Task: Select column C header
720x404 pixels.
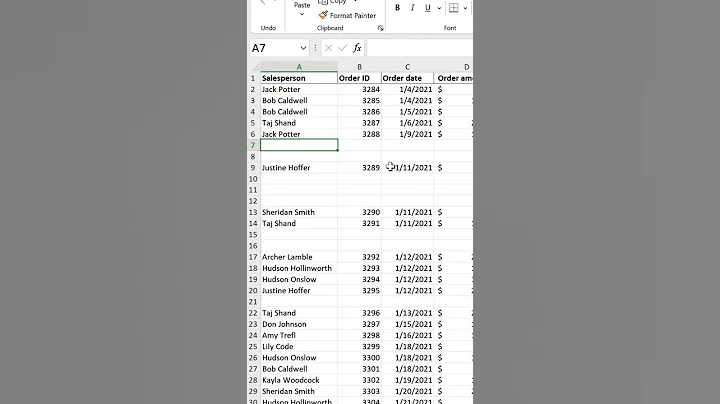Action: pyautogui.click(x=407, y=67)
